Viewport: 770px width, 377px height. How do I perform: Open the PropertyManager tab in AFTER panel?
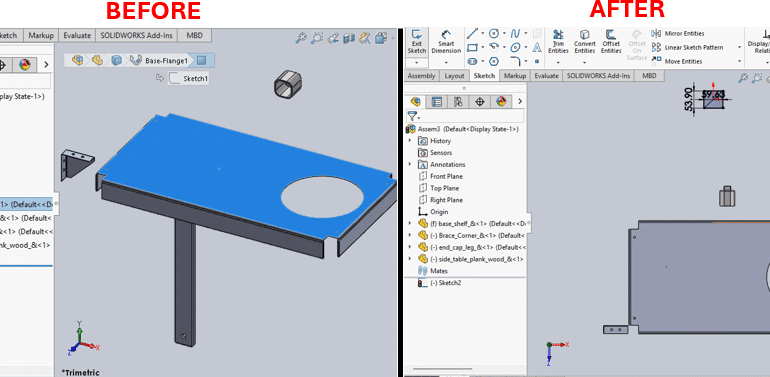click(x=437, y=102)
